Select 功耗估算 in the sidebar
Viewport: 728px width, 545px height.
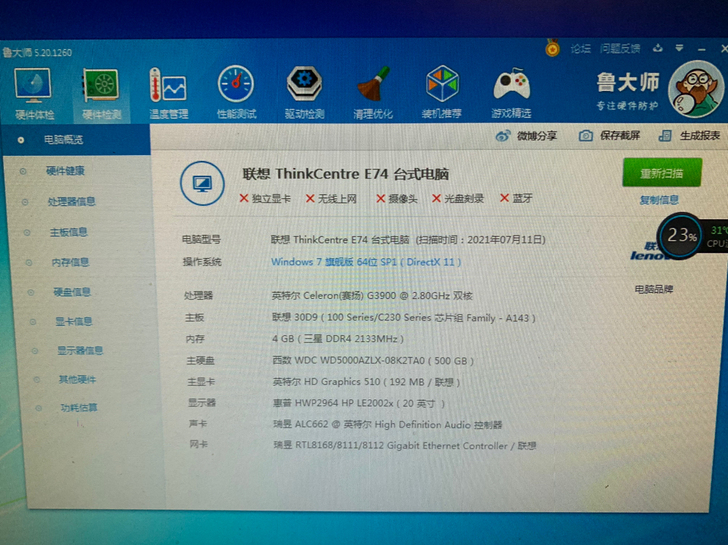click(79, 408)
